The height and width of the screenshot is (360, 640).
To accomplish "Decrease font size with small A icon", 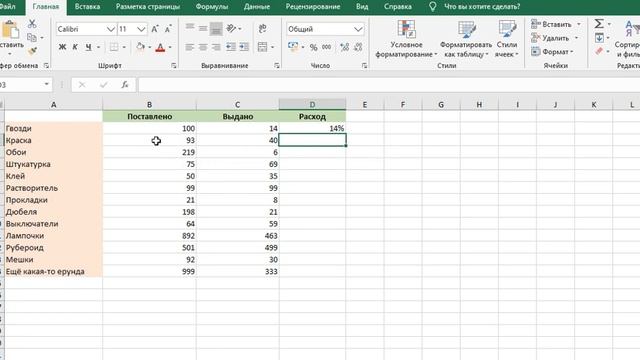I will (168, 29).
